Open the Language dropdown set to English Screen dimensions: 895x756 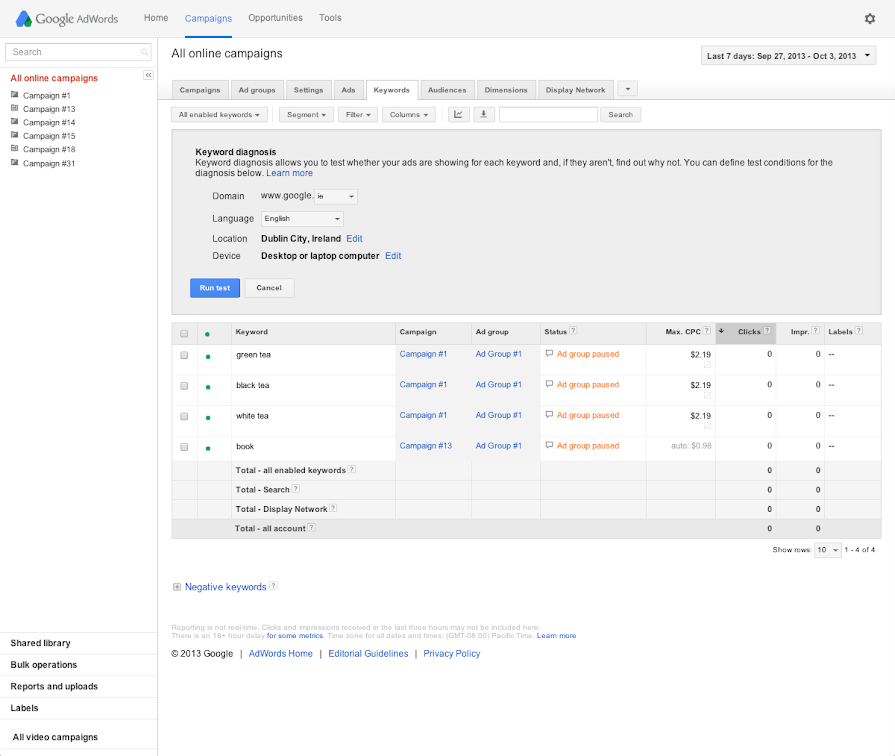pyautogui.click(x=302, y=218)
